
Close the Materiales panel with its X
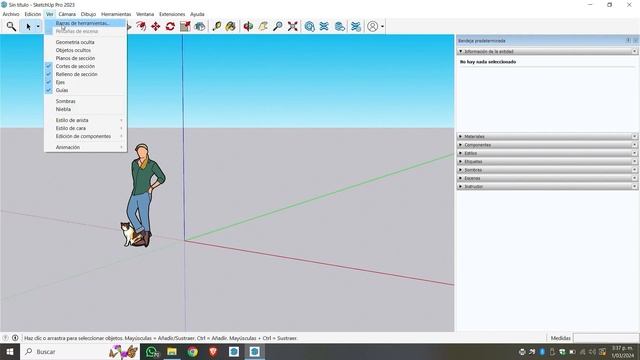click(635, 137)
